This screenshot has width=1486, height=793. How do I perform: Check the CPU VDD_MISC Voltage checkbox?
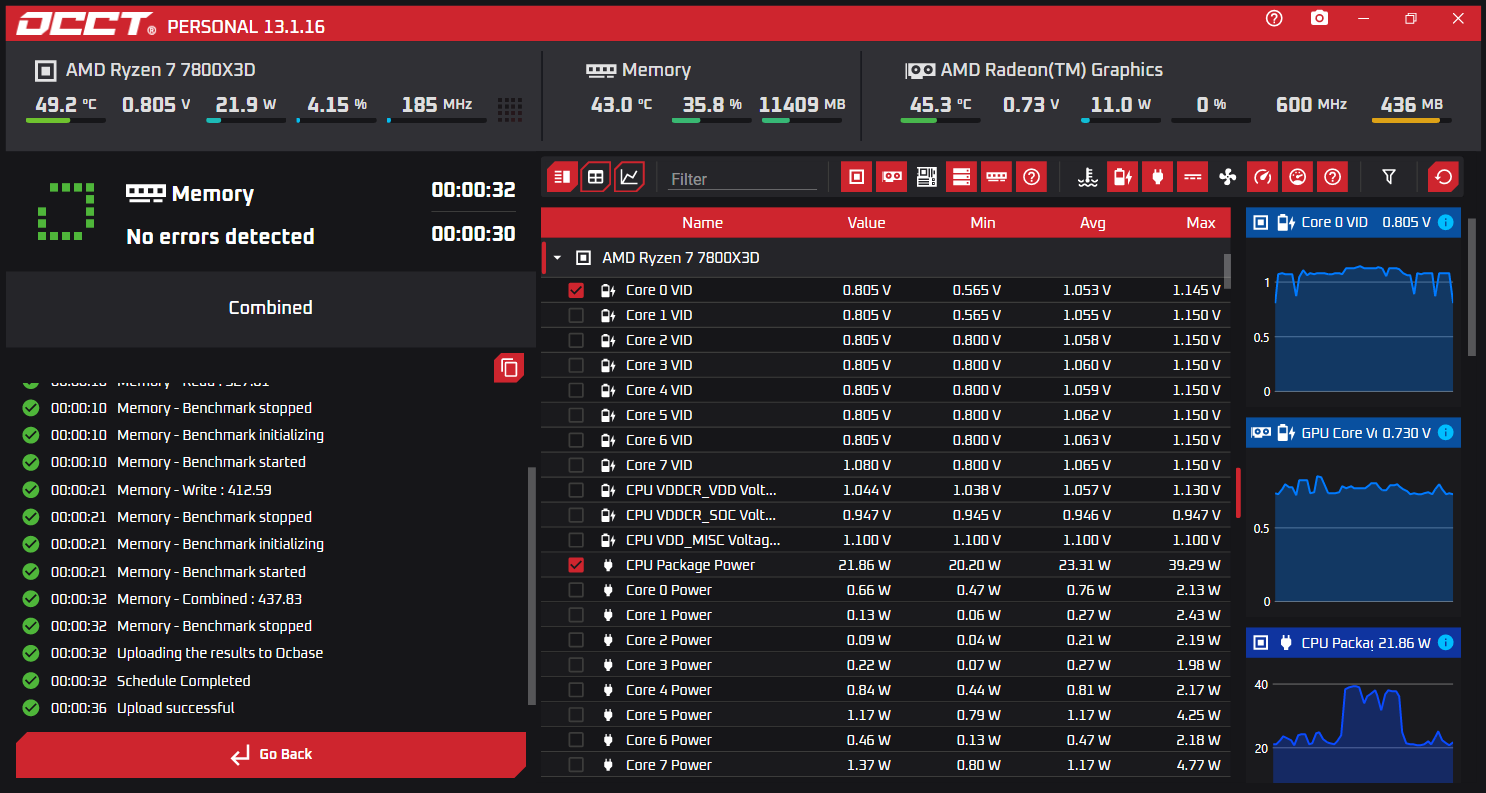pyautogui.click(x=576, y=540)
